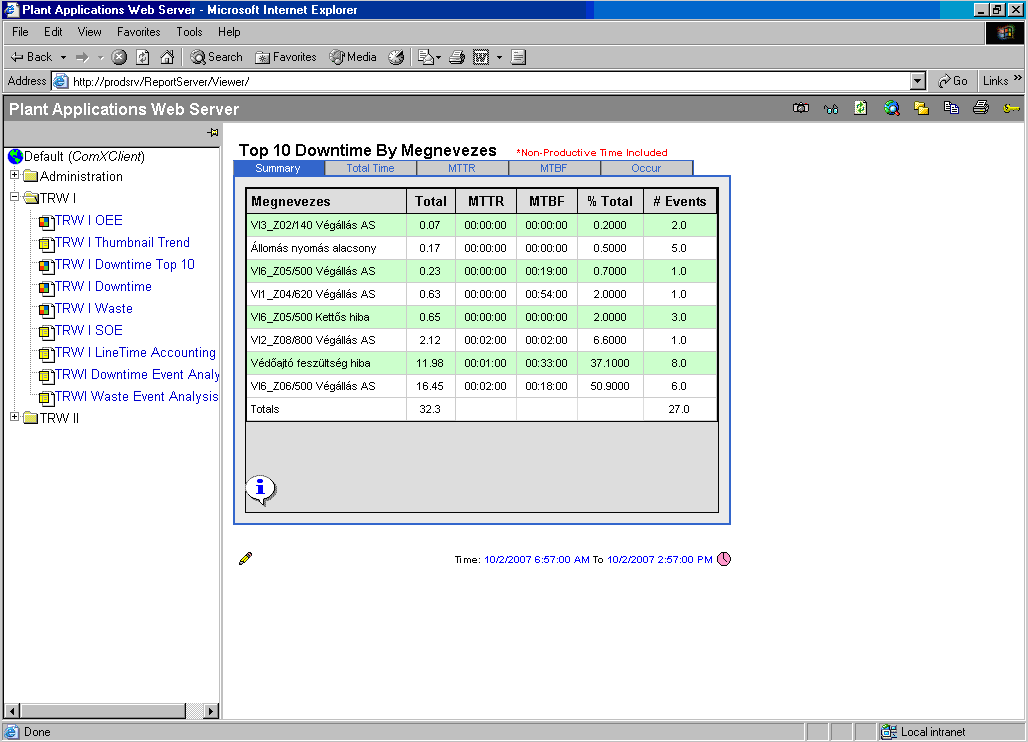Open the Mail button dropdown arrow
Image resolution: width=1028 pixels, height=742 pixels.
[x=439, y=58]
